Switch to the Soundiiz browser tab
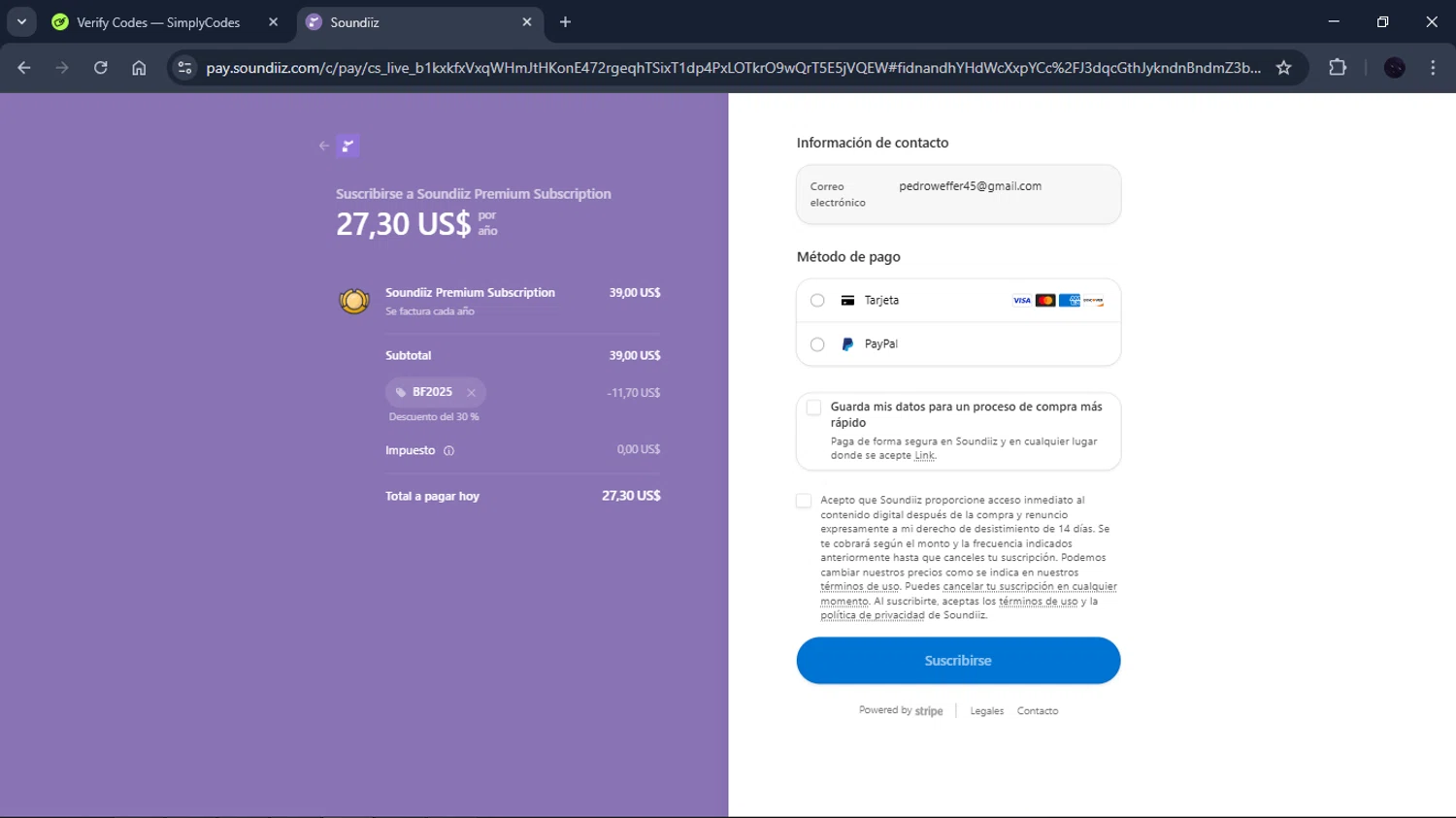 point(420,22)
